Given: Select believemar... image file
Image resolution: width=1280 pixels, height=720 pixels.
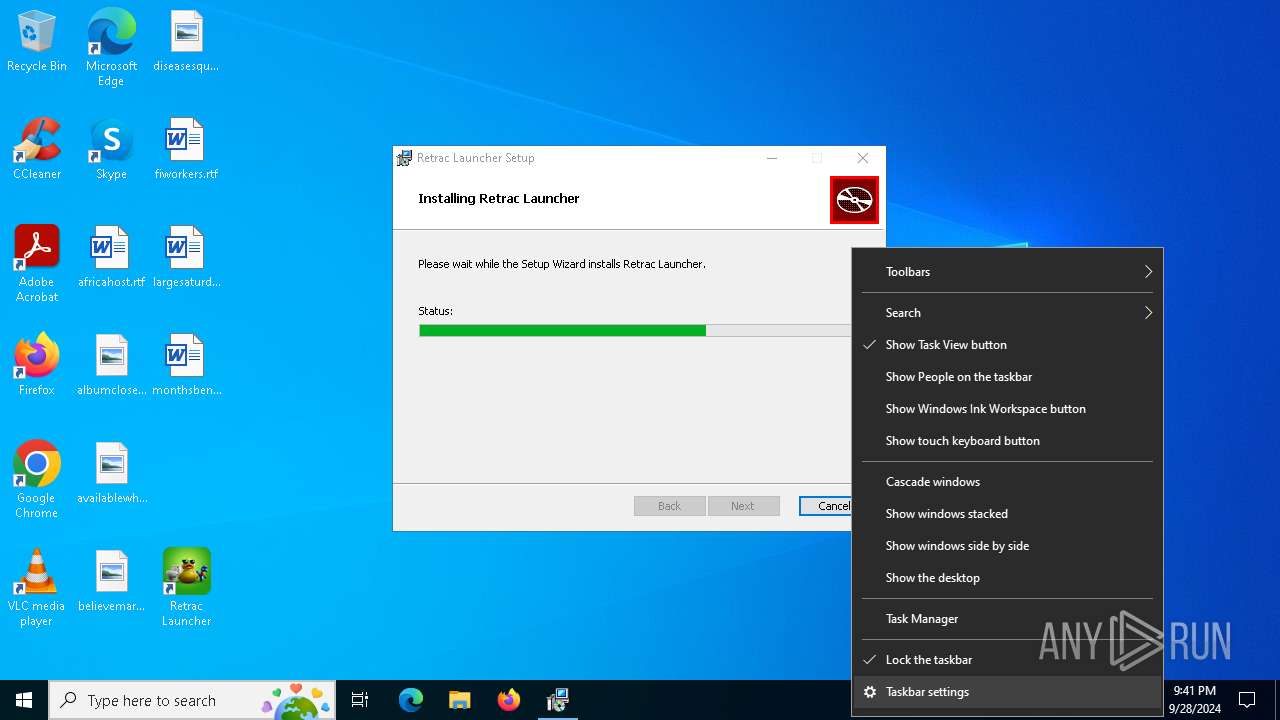Looking at the screenshot, I should 111,581.
